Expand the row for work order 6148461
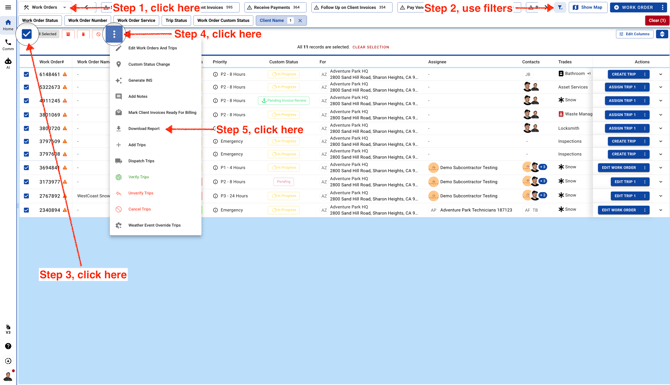This screenshot has height=385, width=670. pyautogui.click(x=661, y=74)
